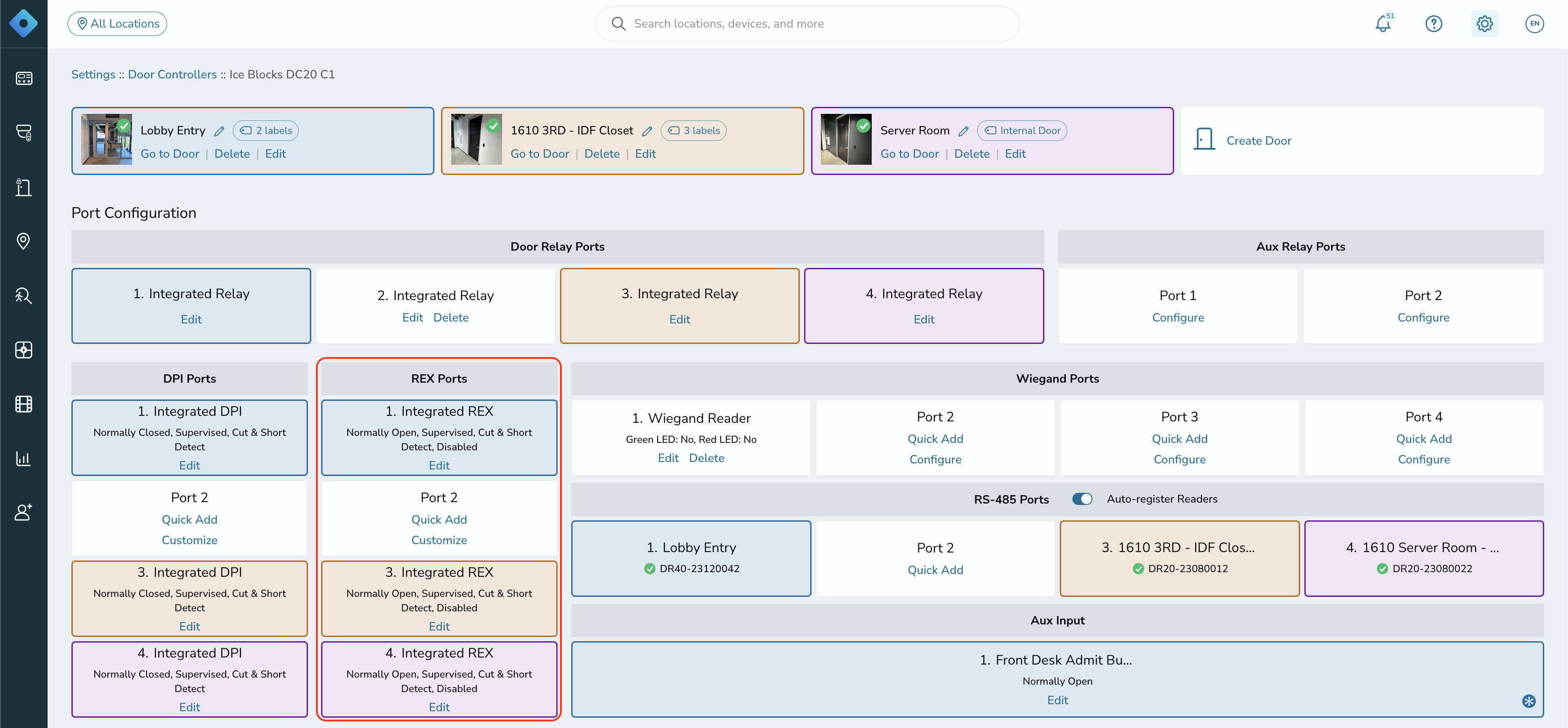Click the pencil icon next to Server Room
This screenshot has height=728, width=1568.
(963, 131)
